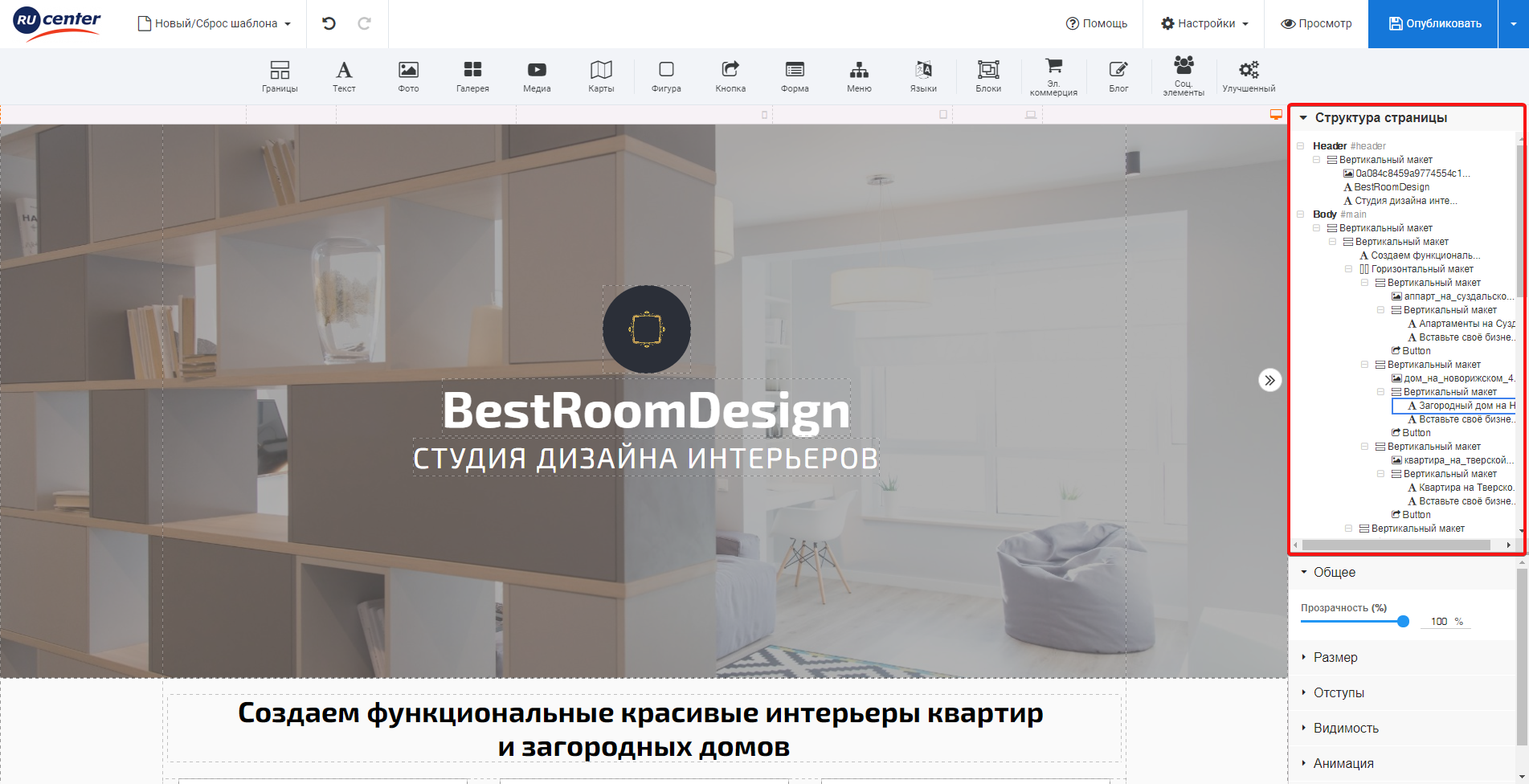This screenshot has height=784, width=1529.
Task: Add a Кнопка button element
Action: [730, 77]
